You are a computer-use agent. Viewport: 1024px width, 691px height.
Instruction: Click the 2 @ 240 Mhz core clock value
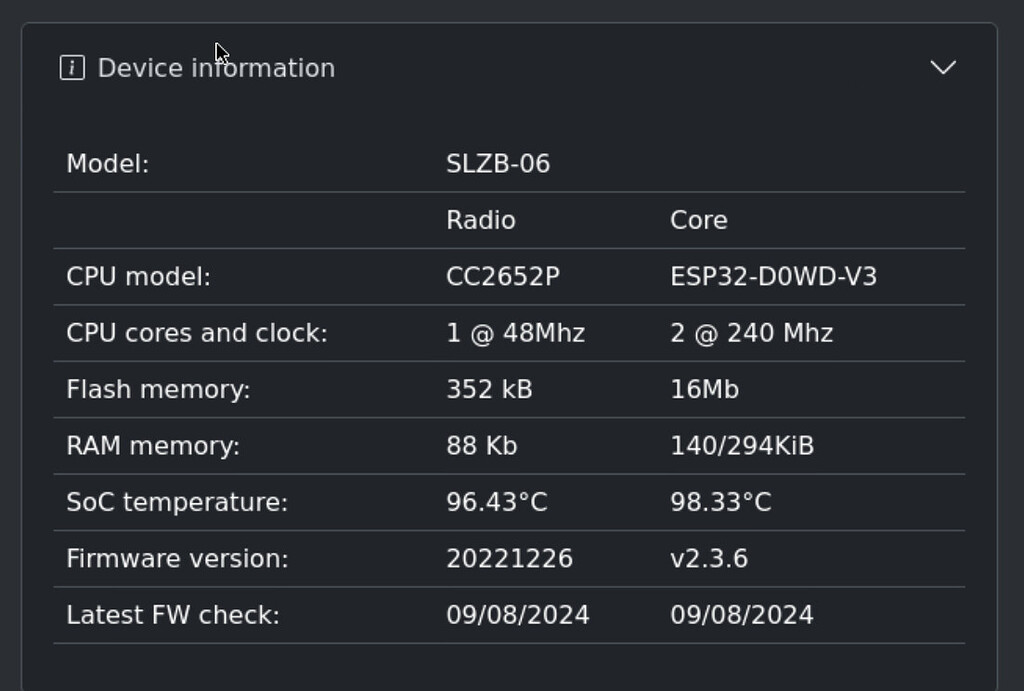coord(751,333)
